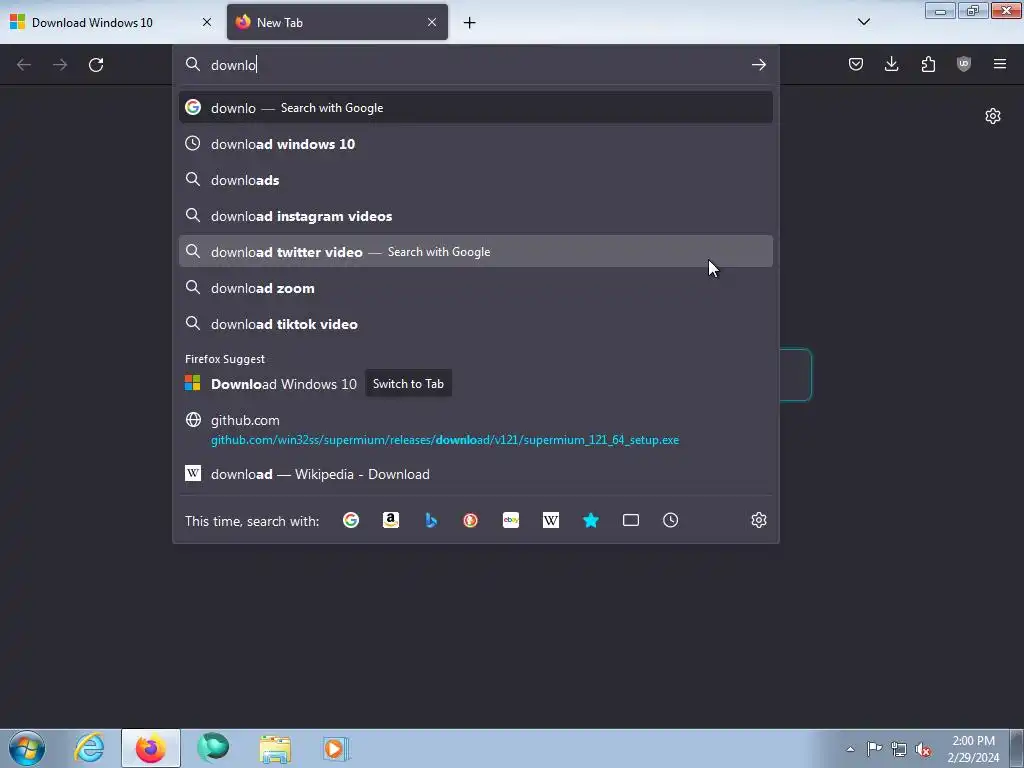Image resolution: width=1024 pixels, height=768 pixels.
Task: Open Windows Media Player on taskbar
Action: click(x=336, y=748)
